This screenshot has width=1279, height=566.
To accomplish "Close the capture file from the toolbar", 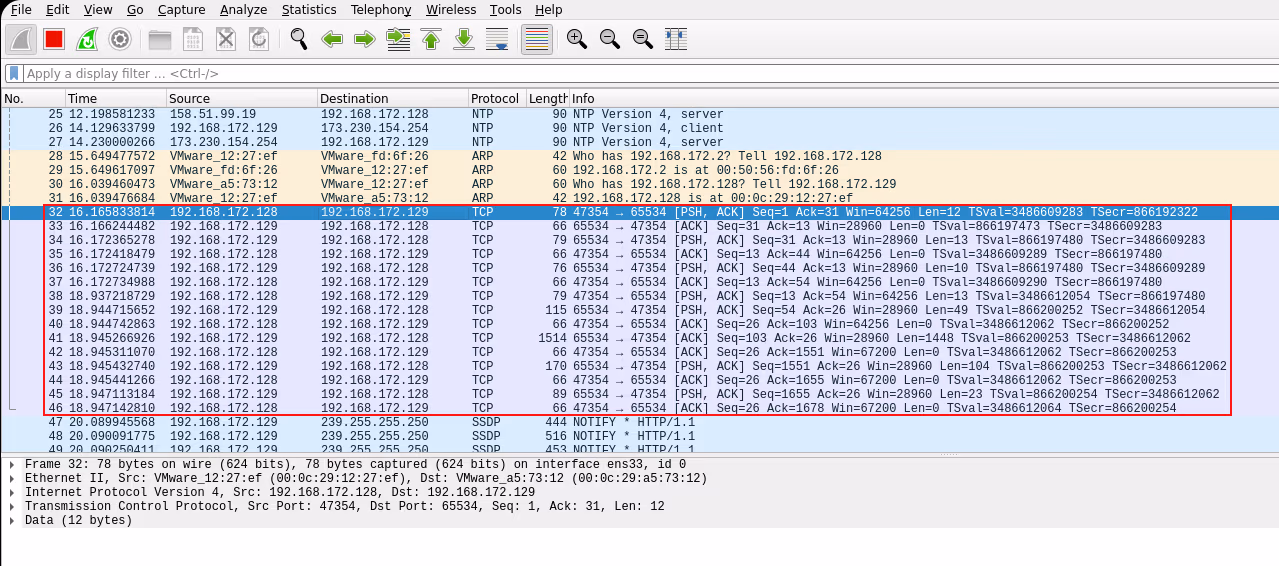I will point(226,40).
